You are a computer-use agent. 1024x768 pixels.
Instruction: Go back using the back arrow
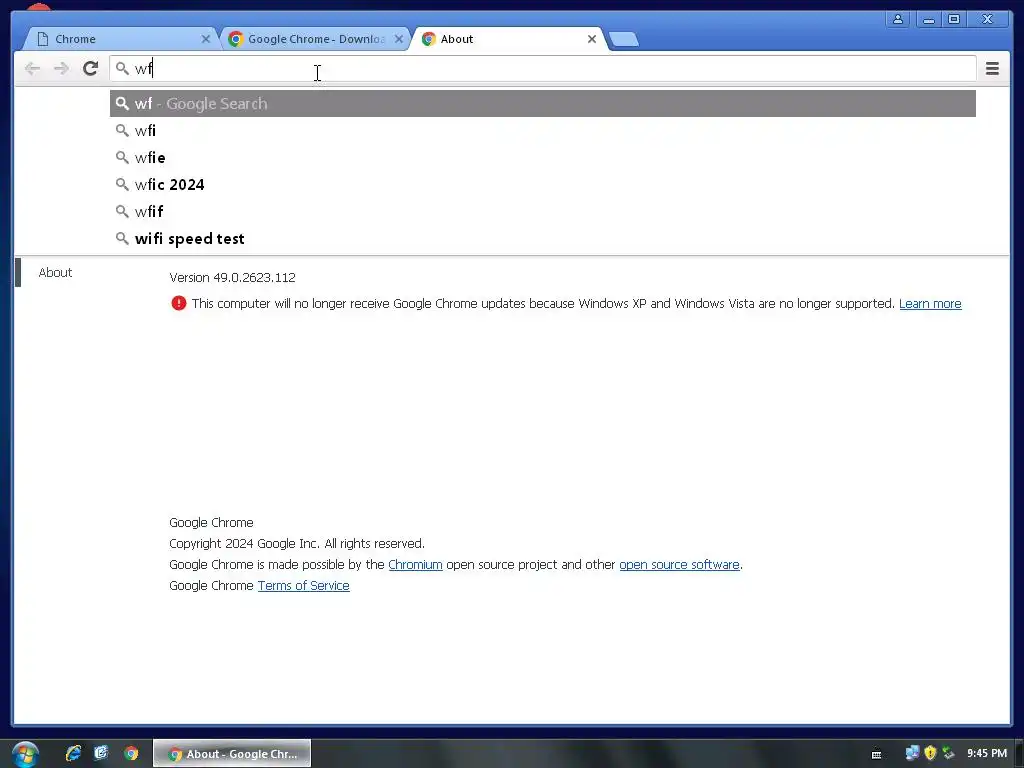click(32, 69)
